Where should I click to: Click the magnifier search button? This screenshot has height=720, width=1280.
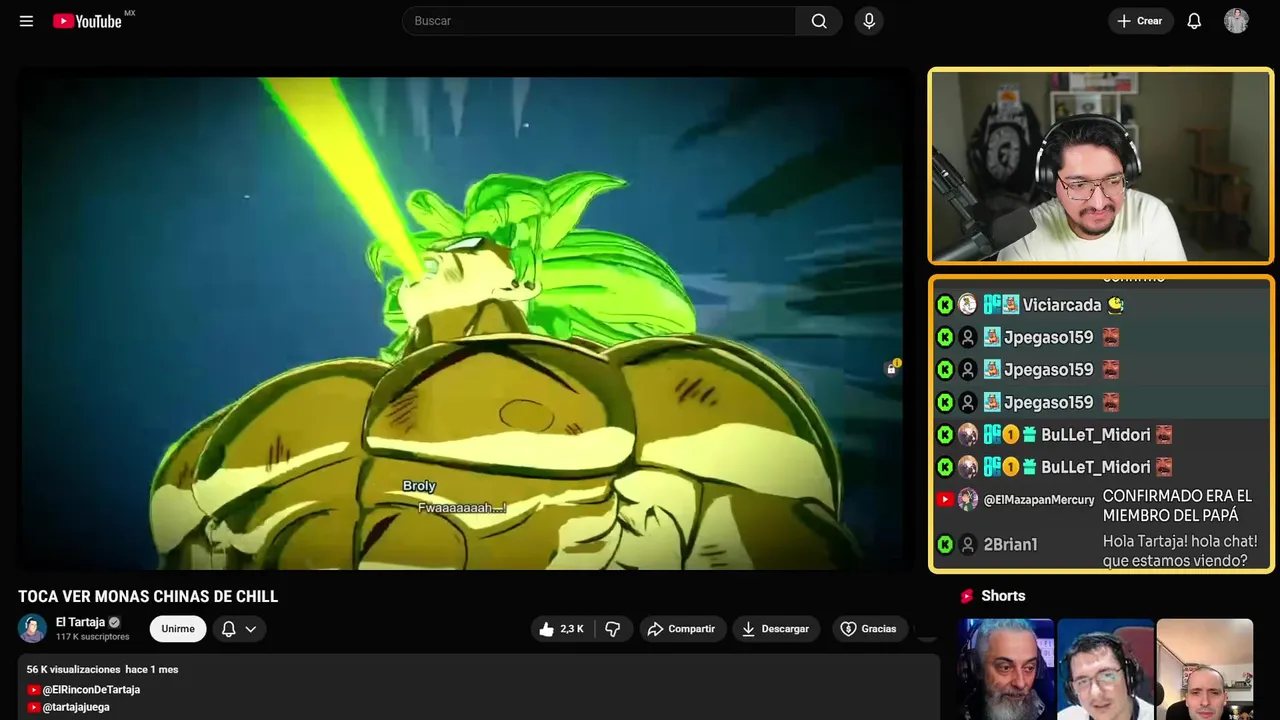tap(819, 21)
